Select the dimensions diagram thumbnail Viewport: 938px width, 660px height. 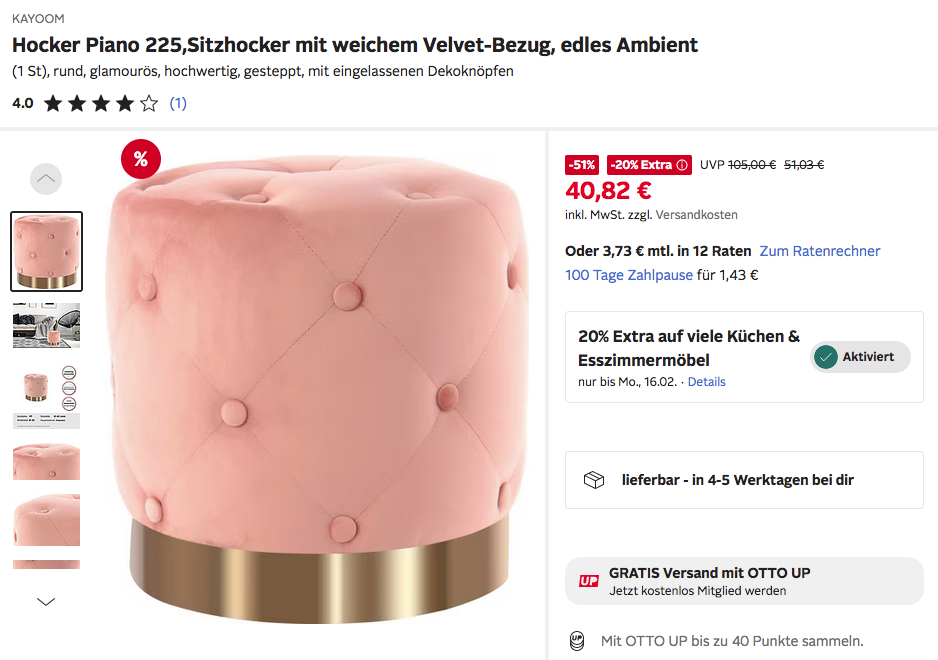pos(47,396)
